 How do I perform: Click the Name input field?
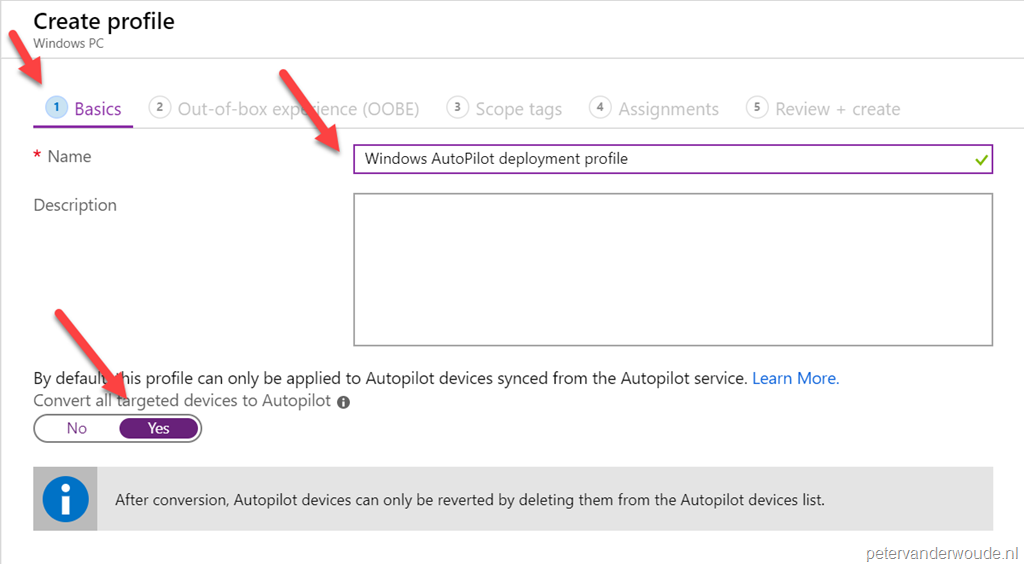pos(673,159)
